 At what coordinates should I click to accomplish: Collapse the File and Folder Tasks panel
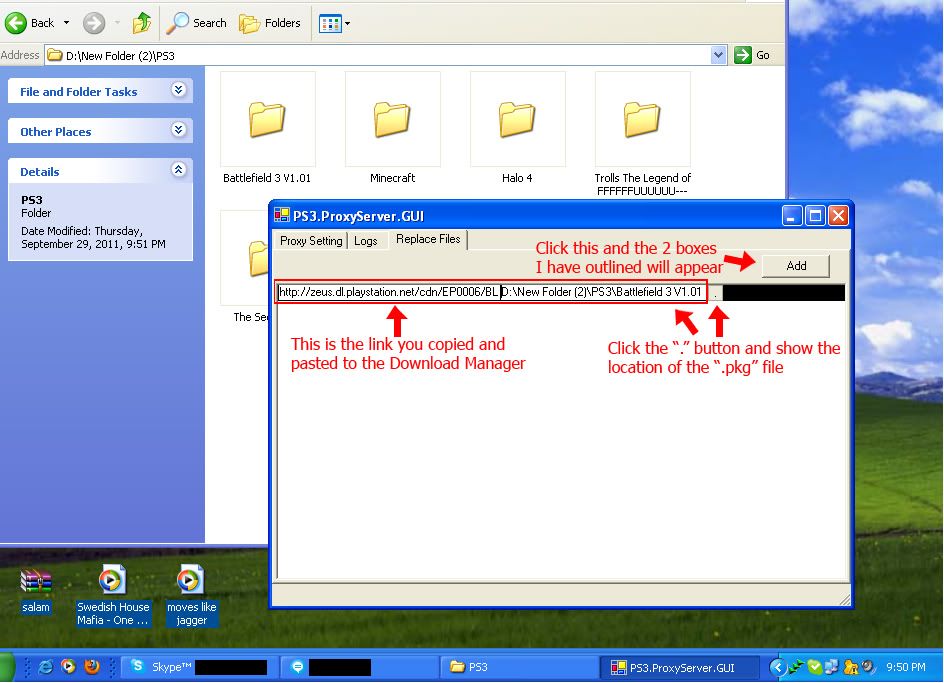point(178,90)
